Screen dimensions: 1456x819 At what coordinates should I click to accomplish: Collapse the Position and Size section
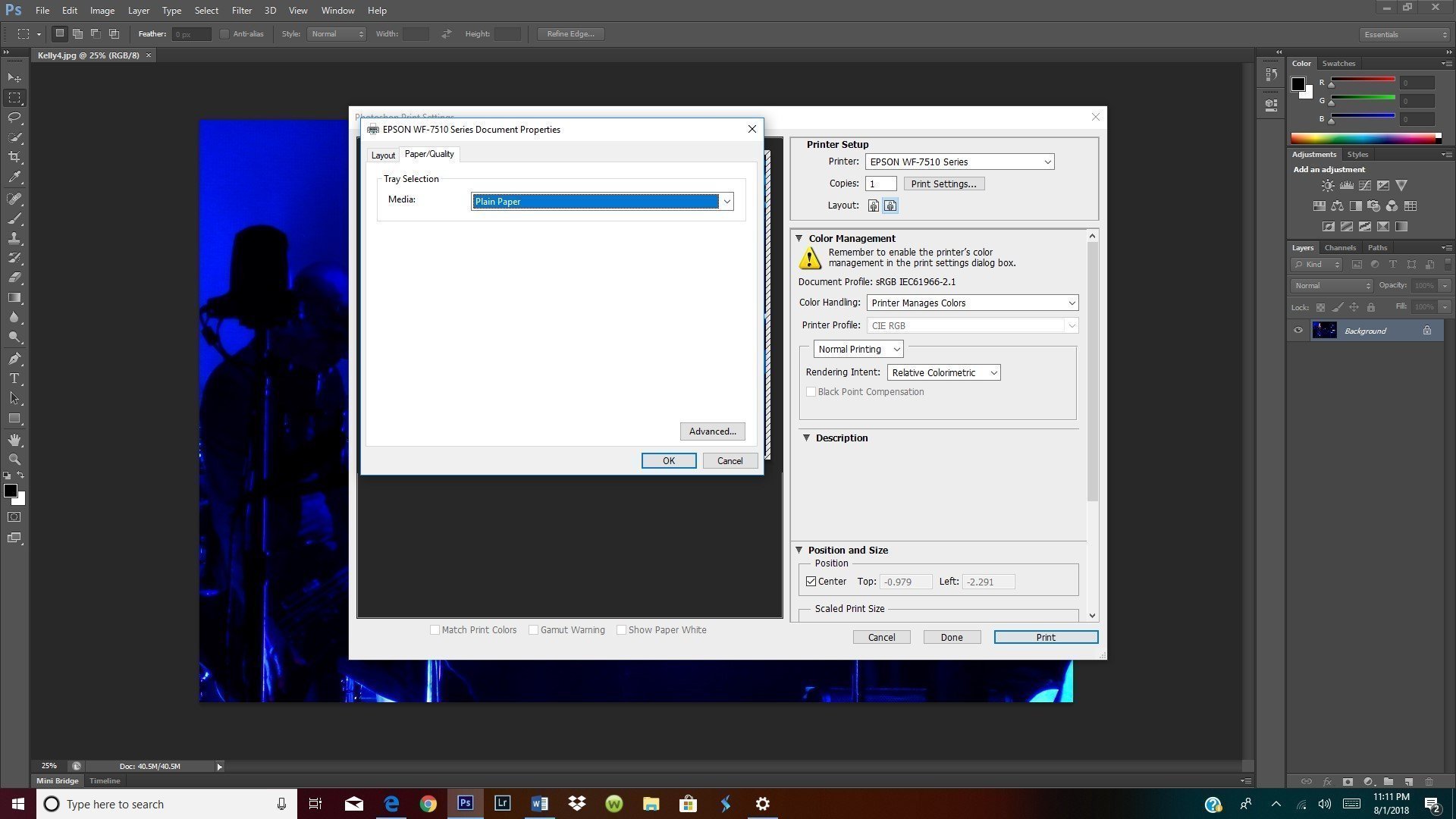coord(799,551)
